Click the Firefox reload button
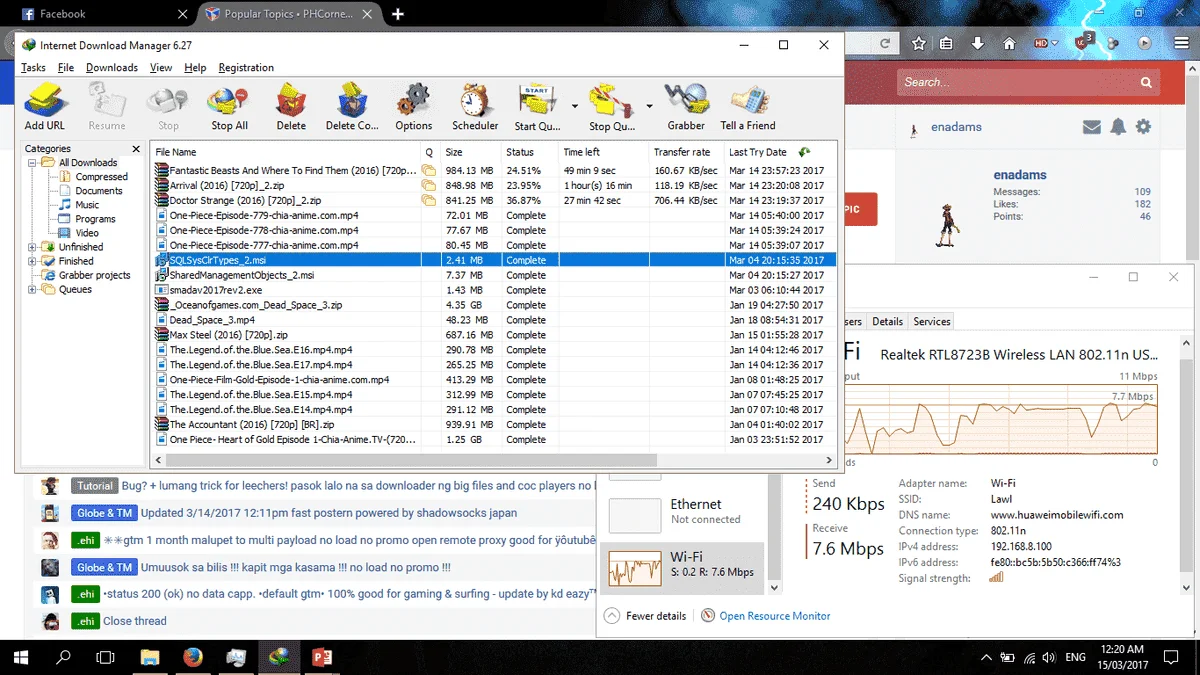Viewport: 1200px width, 675px height. coord(885,43)
